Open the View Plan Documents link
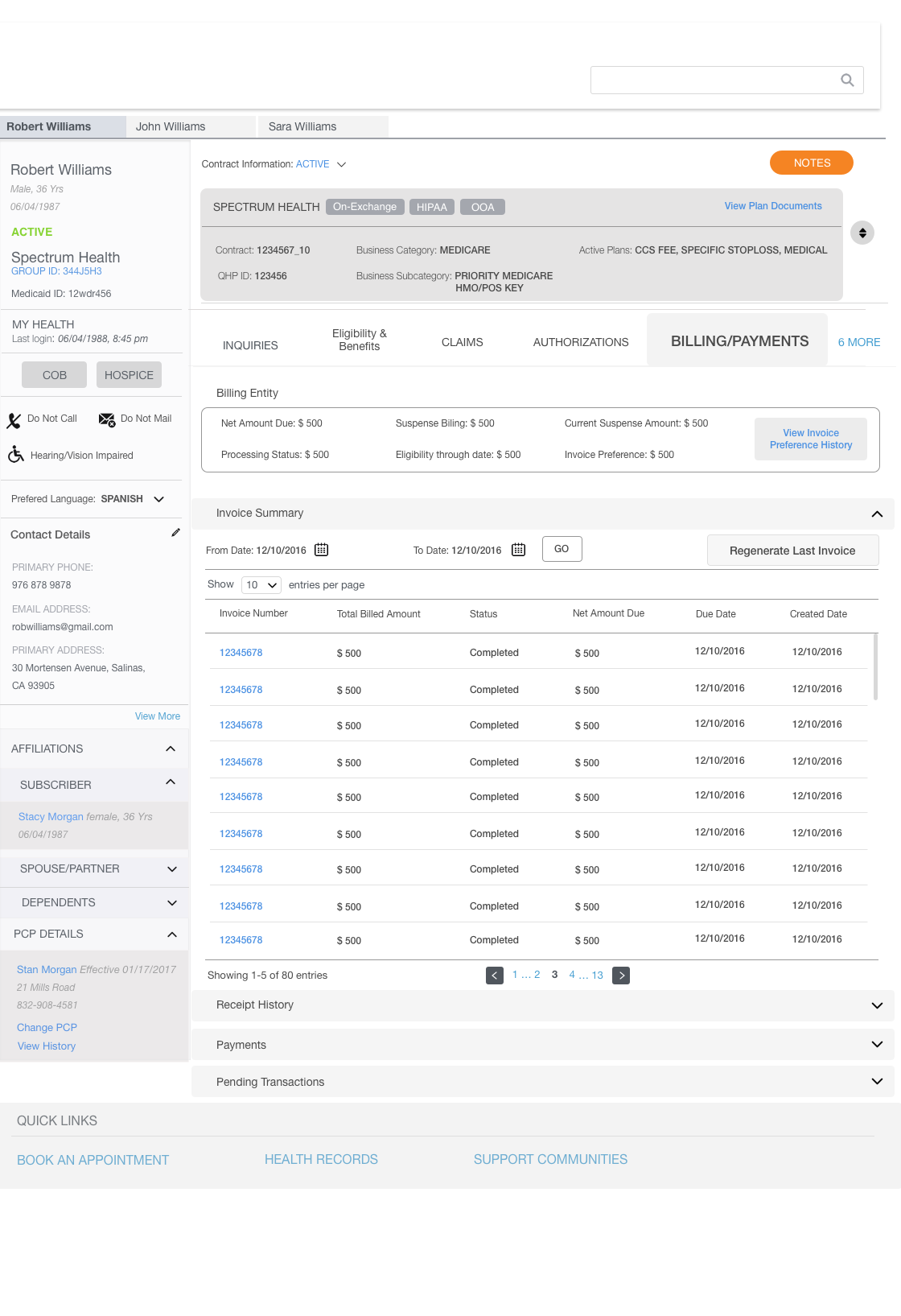Image resolution: width=901 pixels, height=1316 pixels. (772, 206)
